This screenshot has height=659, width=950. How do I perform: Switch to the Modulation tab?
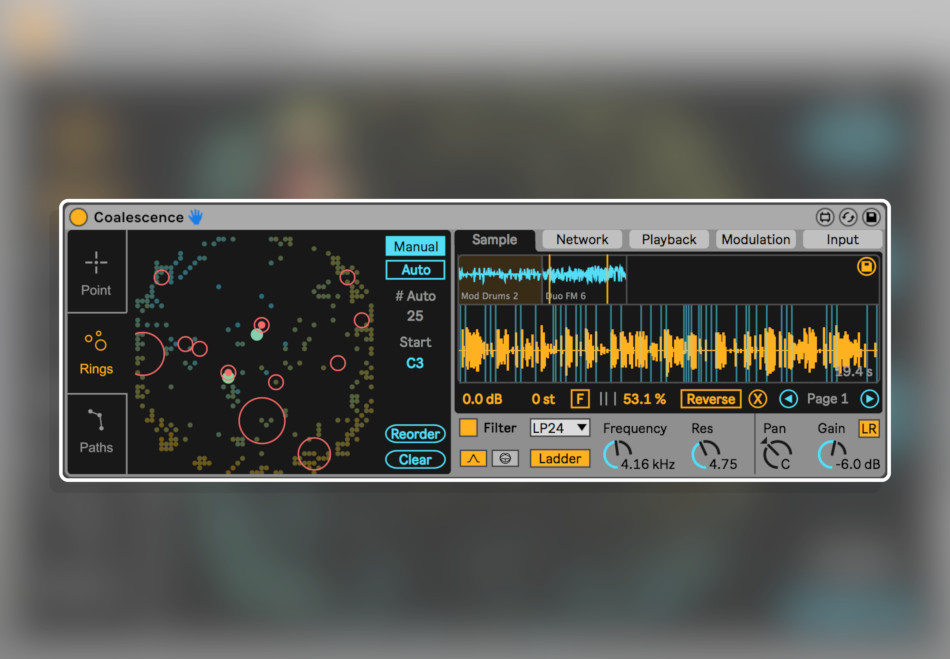click(x=756, y=240)
